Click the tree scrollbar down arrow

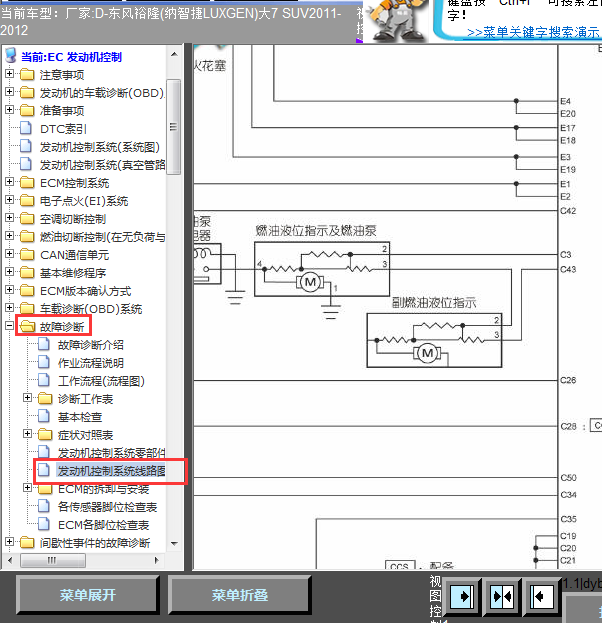tap(174, 543)
